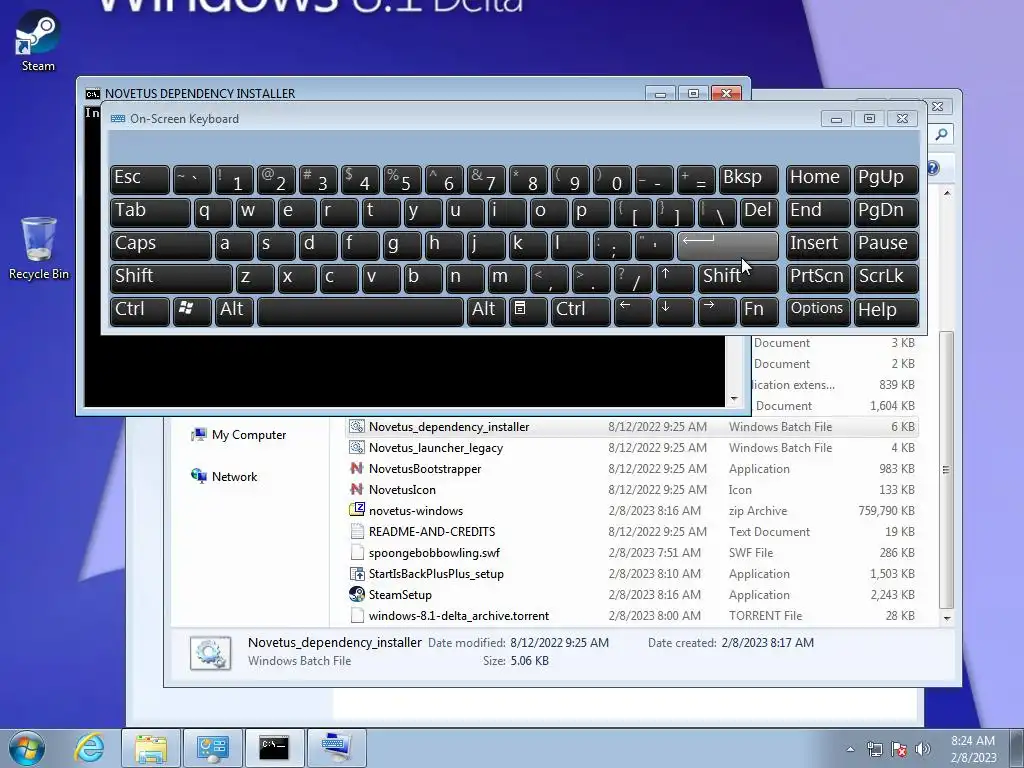Select the spoongebobbowling.swf file
The height and width of the screenshot is (768, 1024).
tap(434, 552)
